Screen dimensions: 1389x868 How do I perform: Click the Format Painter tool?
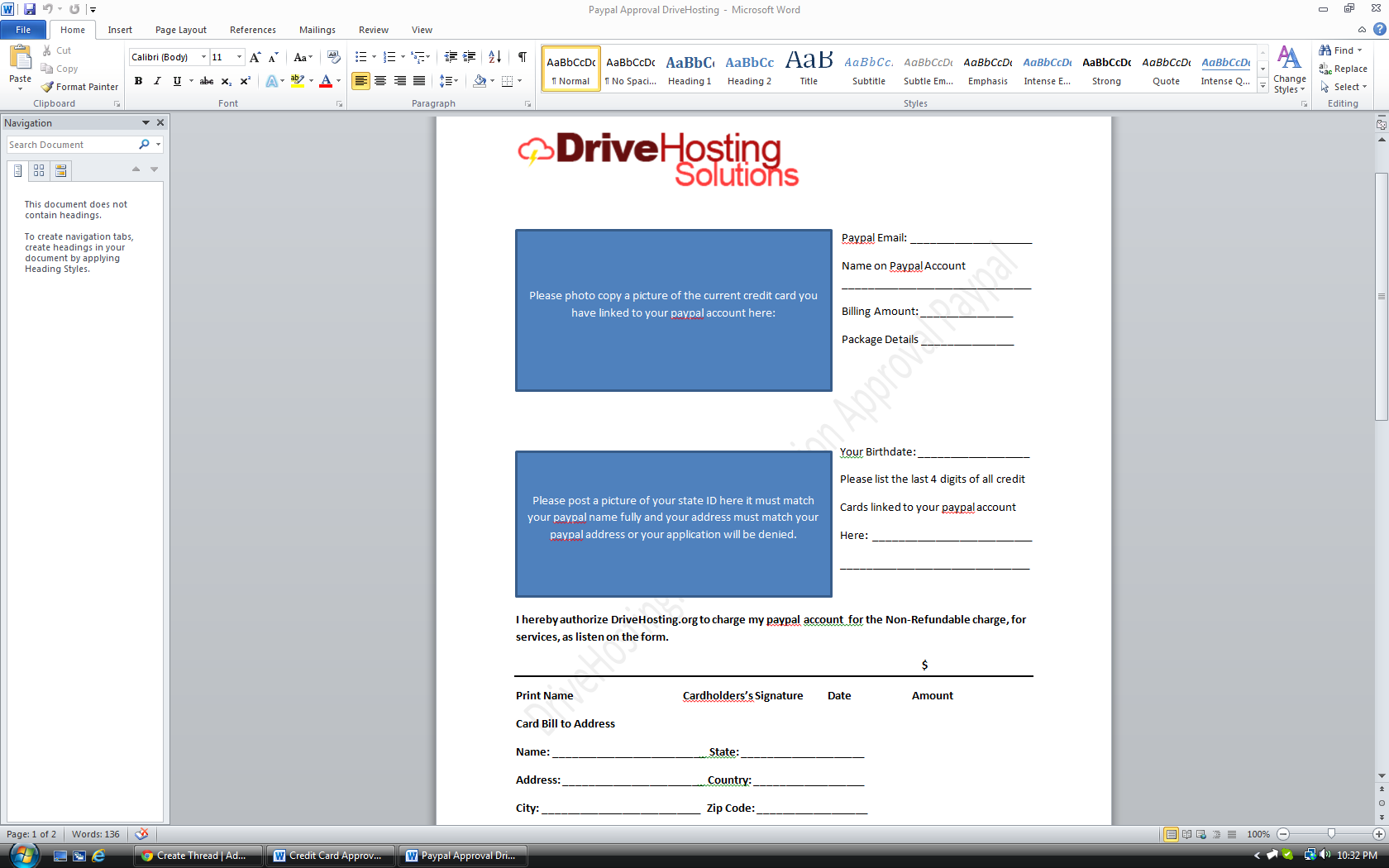point(79,87)
